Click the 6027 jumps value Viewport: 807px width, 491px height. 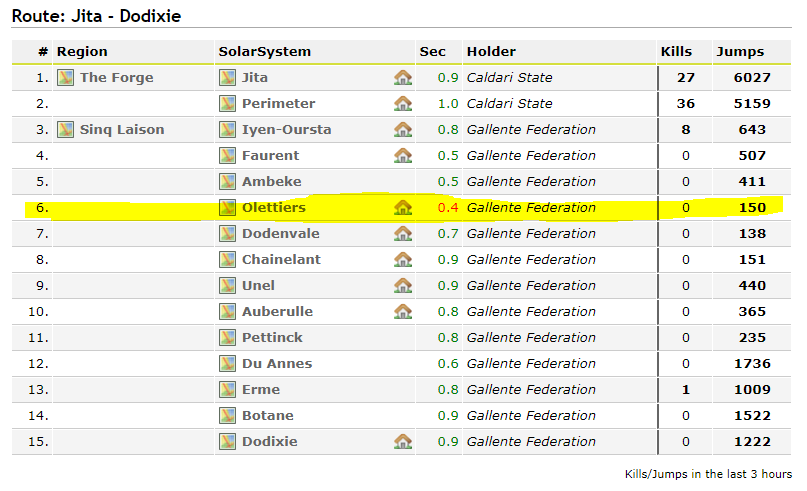pyautogui.click(x=752, y=78)
